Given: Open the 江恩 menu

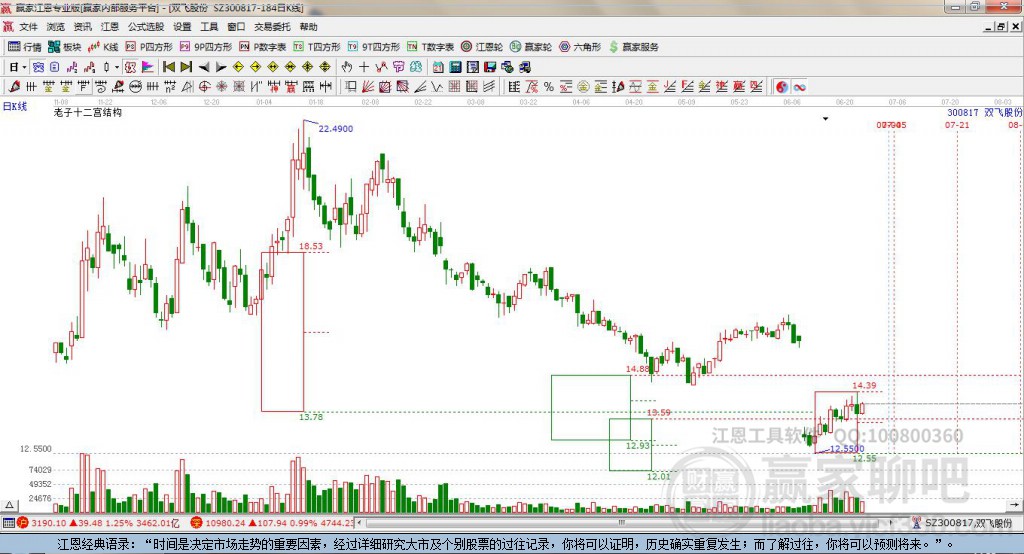Looking at the screenshot, I should pos(110,27).
